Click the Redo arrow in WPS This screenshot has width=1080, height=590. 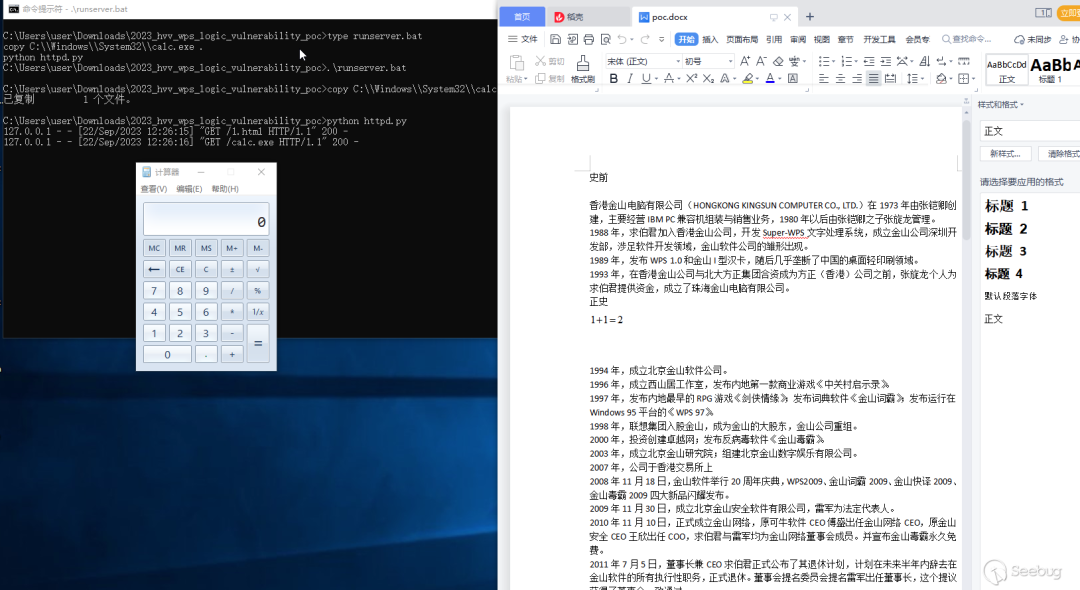(x=645, y=39)
